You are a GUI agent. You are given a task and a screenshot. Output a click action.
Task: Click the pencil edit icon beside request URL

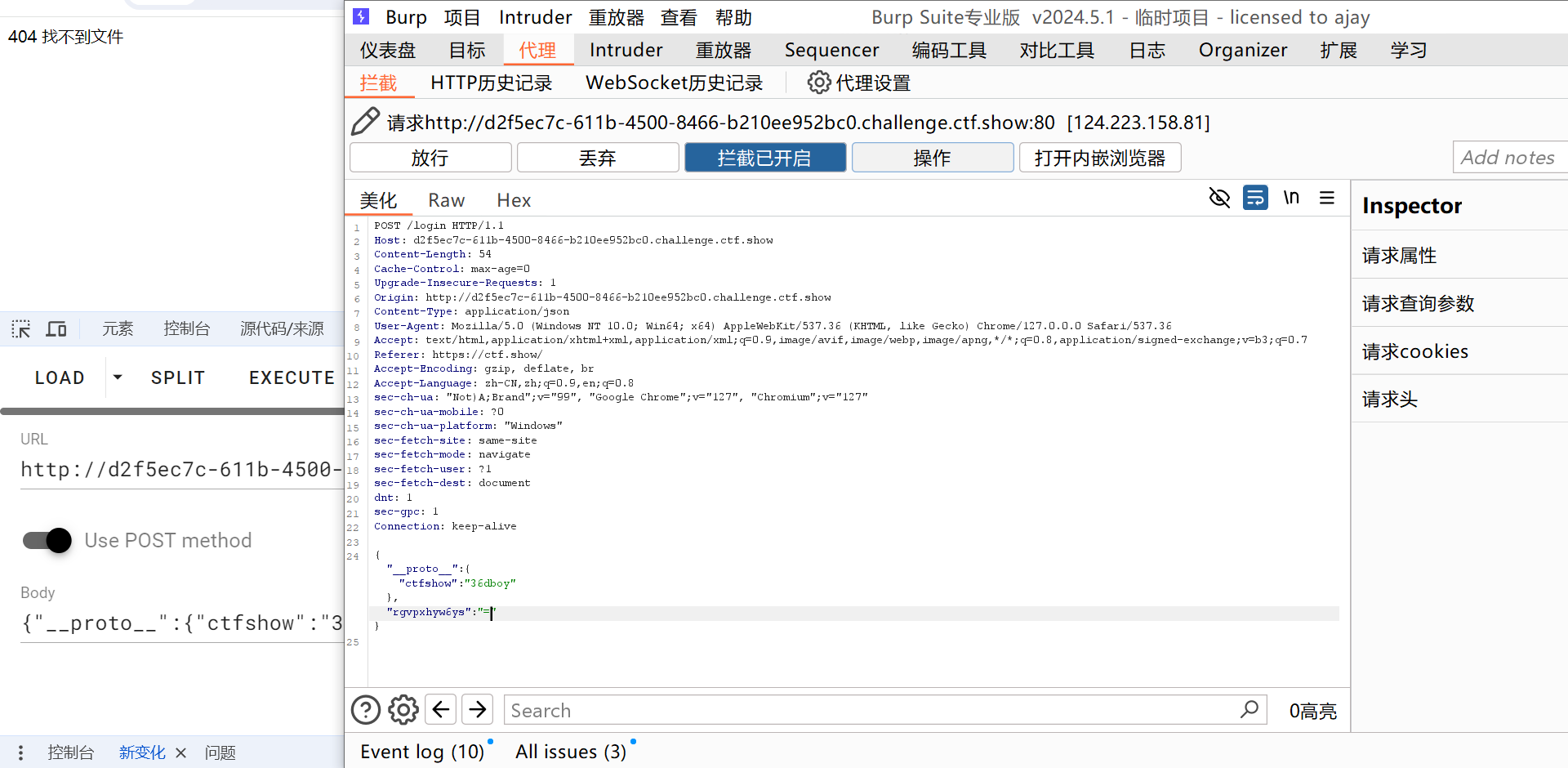[365, 122]
